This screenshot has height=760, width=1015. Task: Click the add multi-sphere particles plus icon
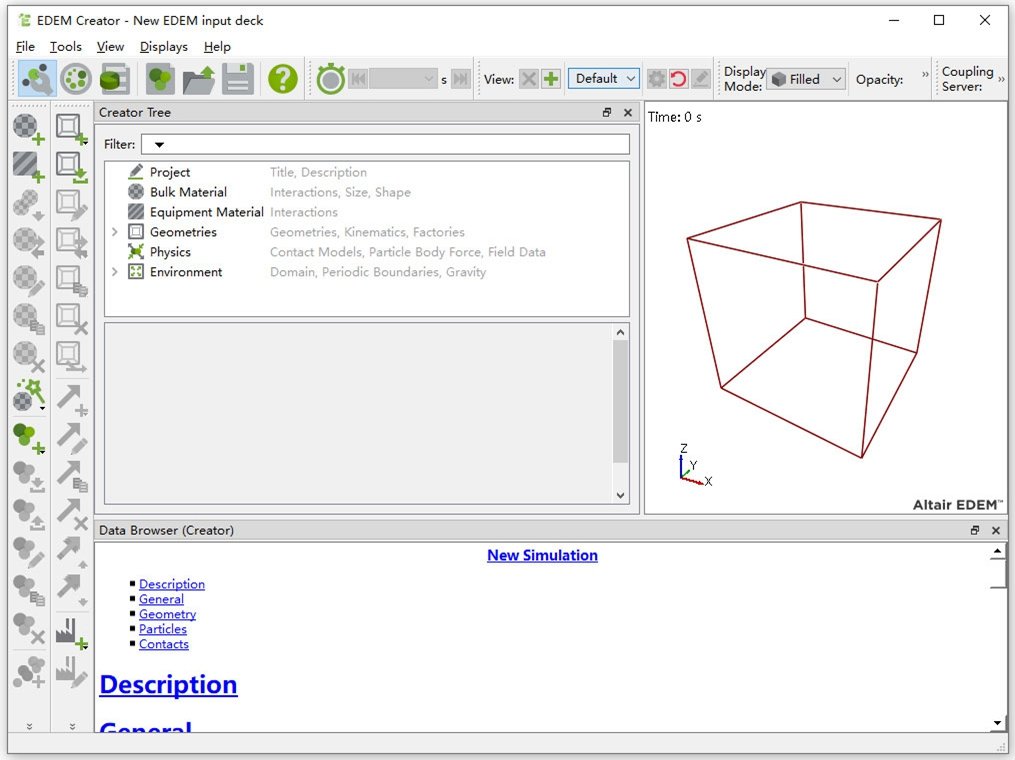[28, 671]
